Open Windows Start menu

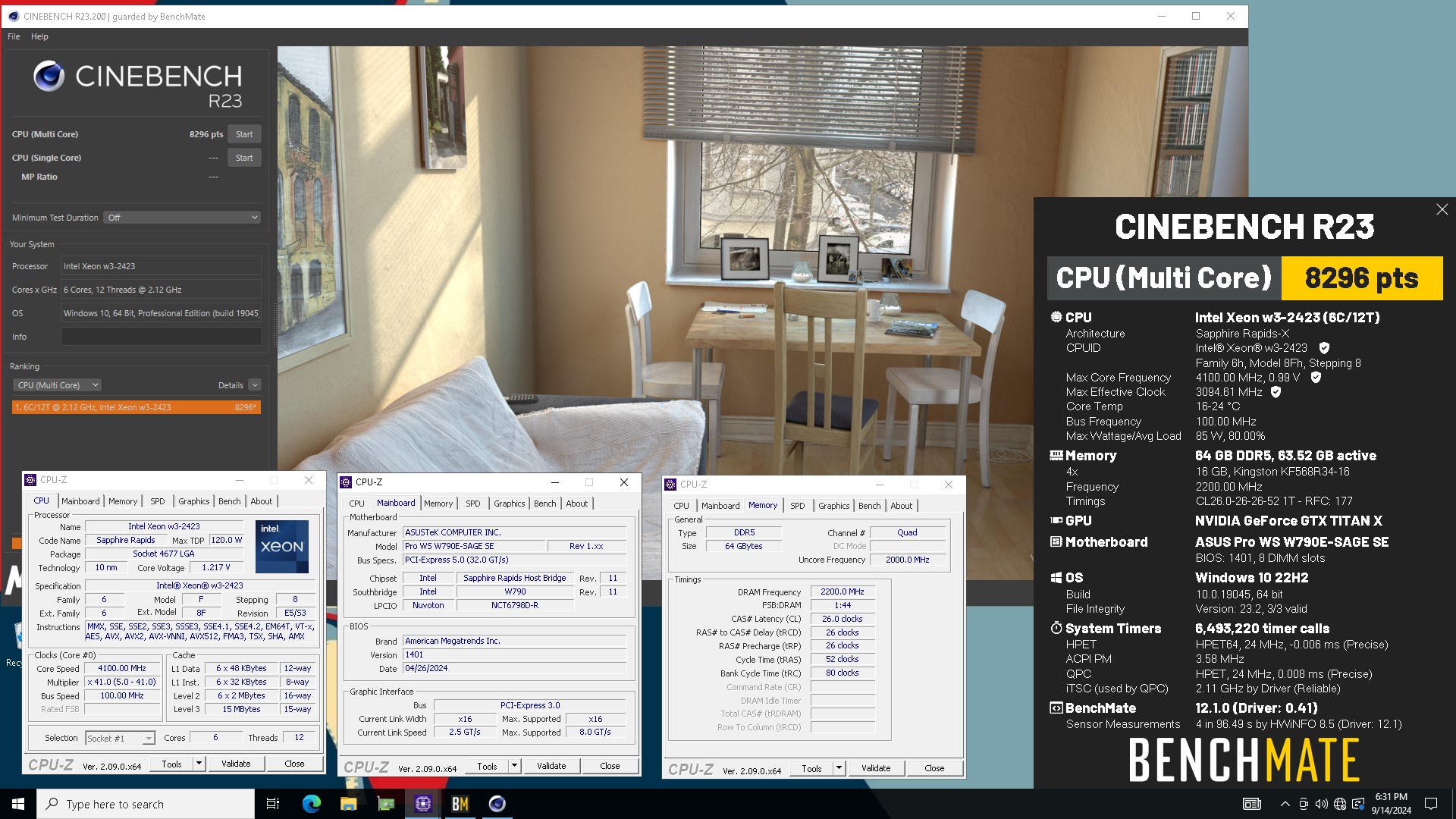point(18,804)
